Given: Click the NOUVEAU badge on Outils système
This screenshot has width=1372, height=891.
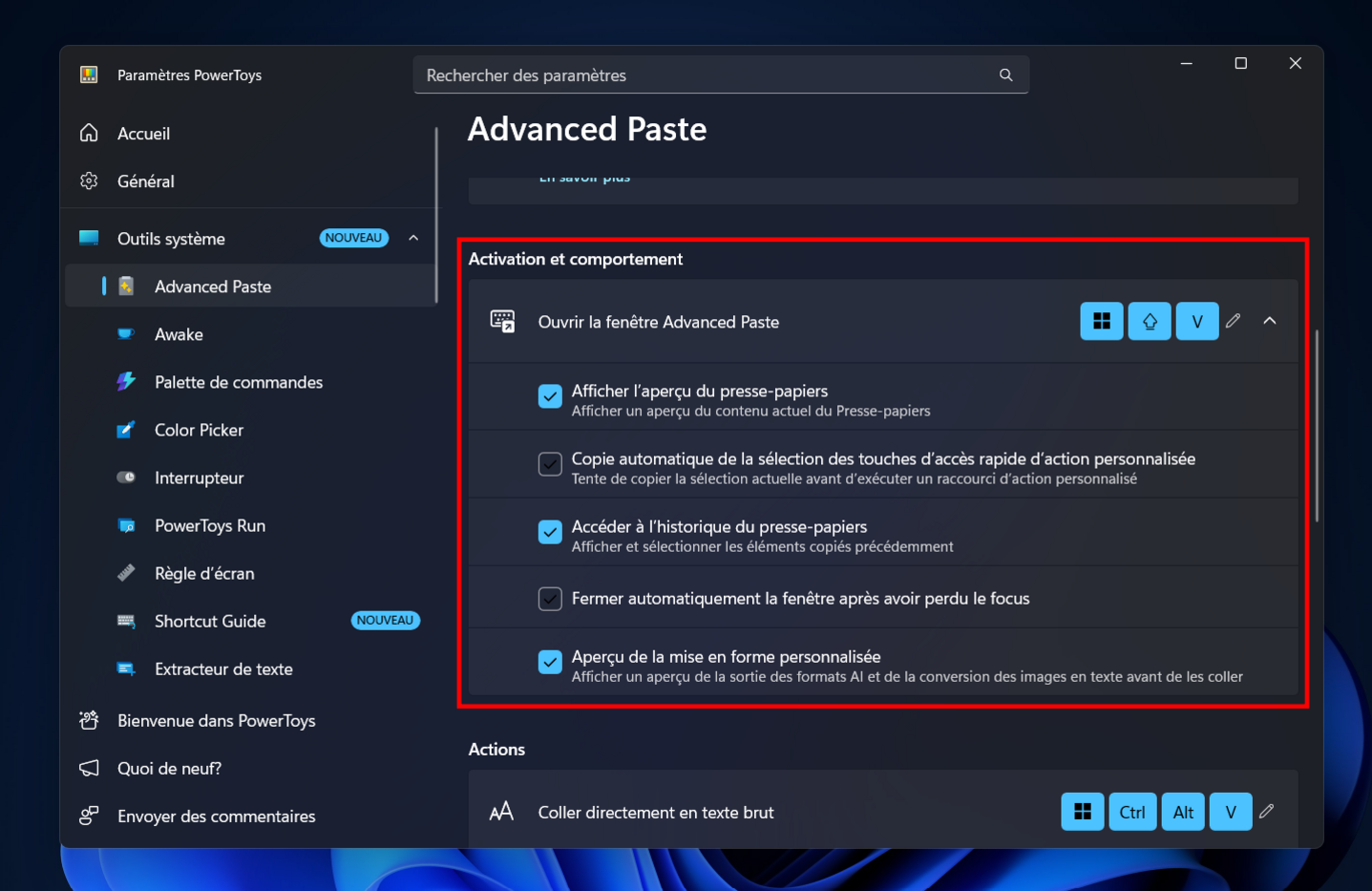Looking at the screenshot, I should click(354, 238).
